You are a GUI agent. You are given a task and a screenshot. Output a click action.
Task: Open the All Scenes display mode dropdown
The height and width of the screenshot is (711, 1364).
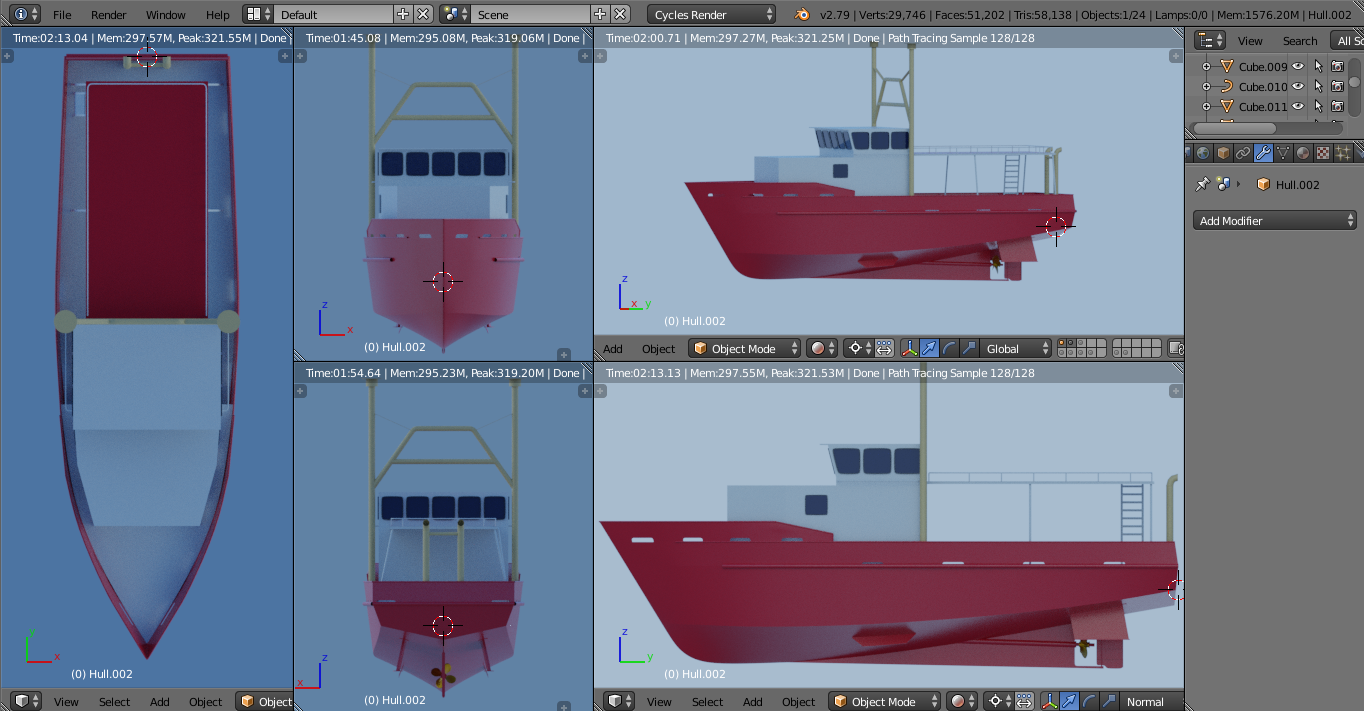point(1347,40)
